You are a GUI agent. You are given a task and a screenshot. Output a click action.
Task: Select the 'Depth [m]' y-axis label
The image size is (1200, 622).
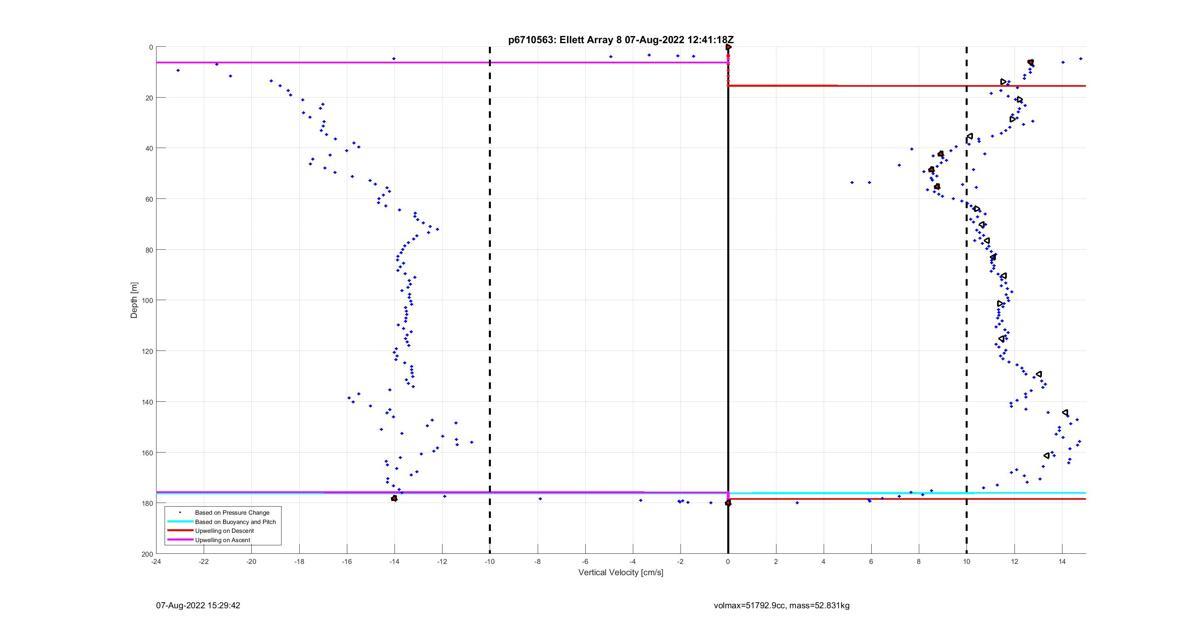pos(133,300)
